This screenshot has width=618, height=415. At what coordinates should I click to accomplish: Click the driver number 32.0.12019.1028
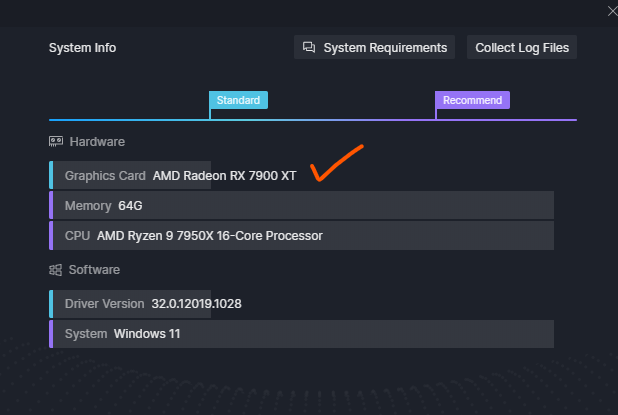click(x=196, y=304)
